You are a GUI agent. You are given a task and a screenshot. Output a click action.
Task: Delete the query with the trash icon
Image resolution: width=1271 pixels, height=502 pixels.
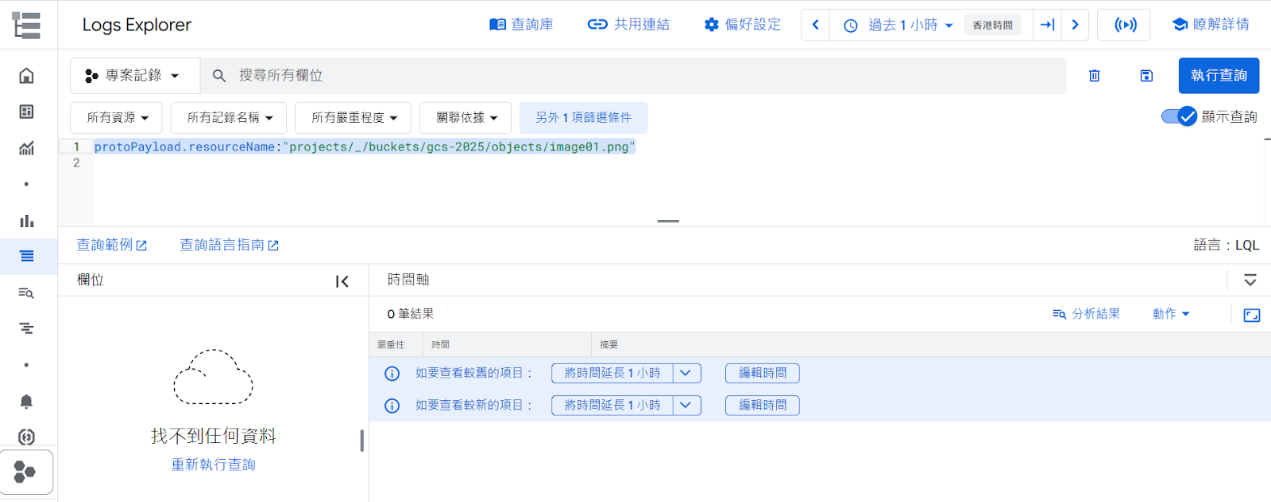1094,76
